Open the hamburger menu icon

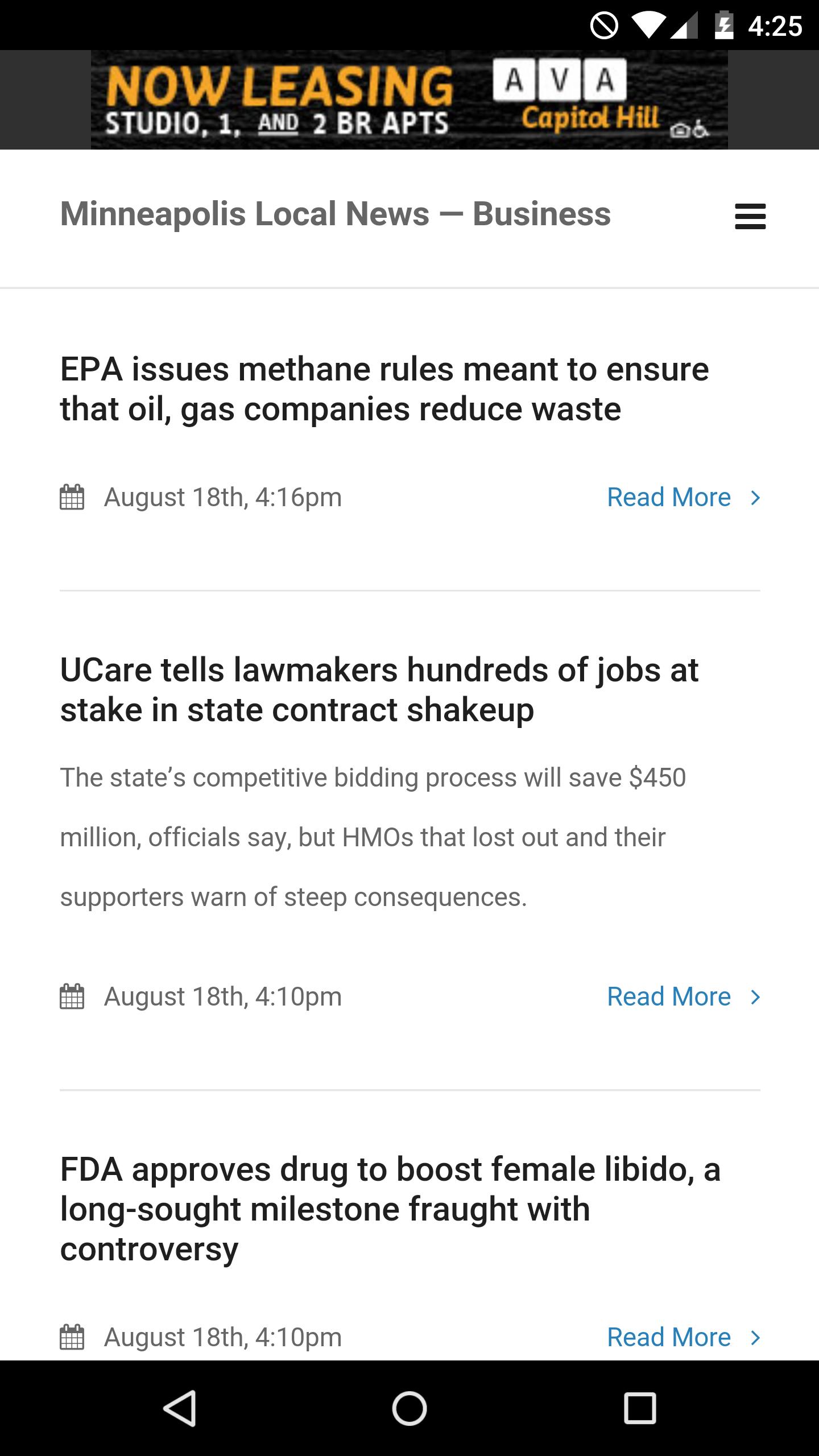click(750, 217)
